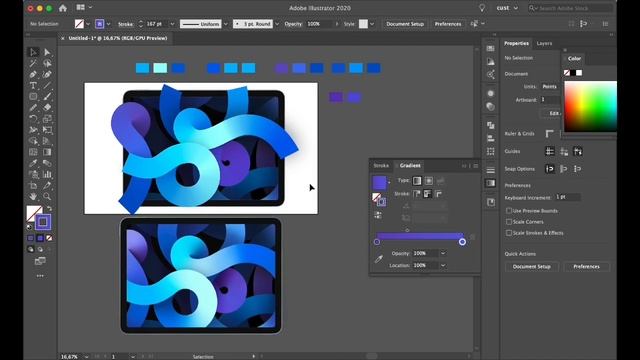Click lower iPad artwork on canvas
The width and height of the screenshot is (640, 360).
pos(200,276)
